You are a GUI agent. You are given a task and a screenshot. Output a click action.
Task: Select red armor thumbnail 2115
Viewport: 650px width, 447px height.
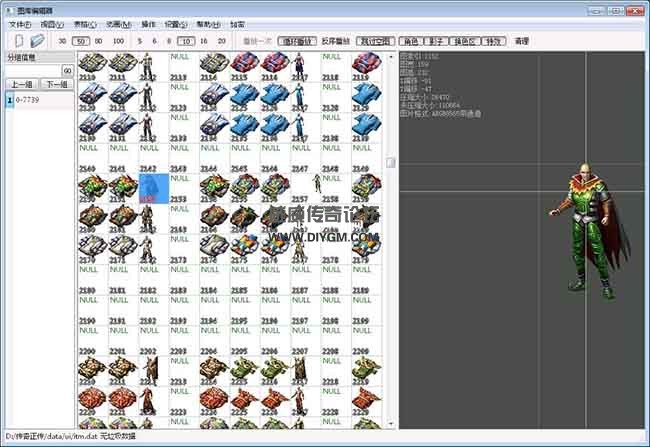tap(245, 67)
